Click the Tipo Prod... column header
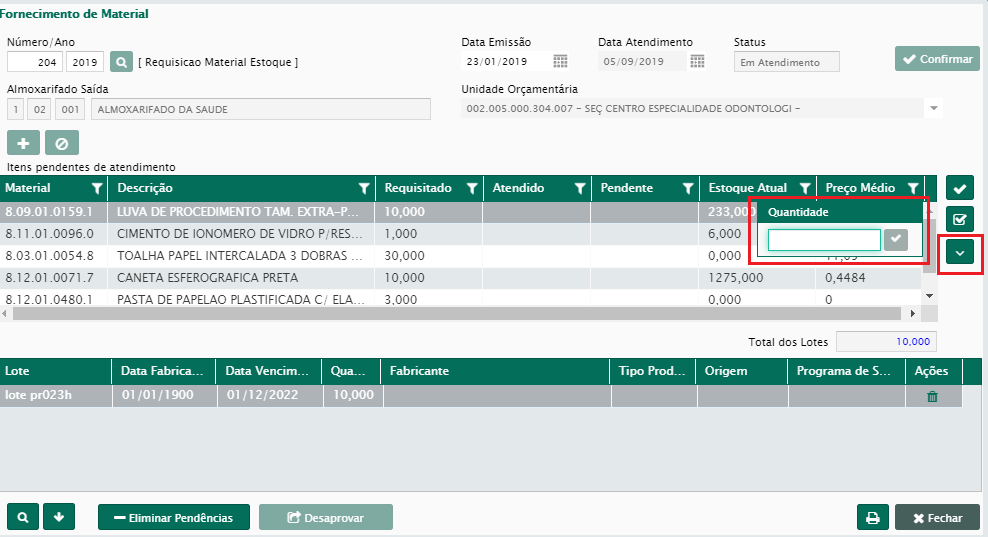988x537 pixels. tap(652, 371)
